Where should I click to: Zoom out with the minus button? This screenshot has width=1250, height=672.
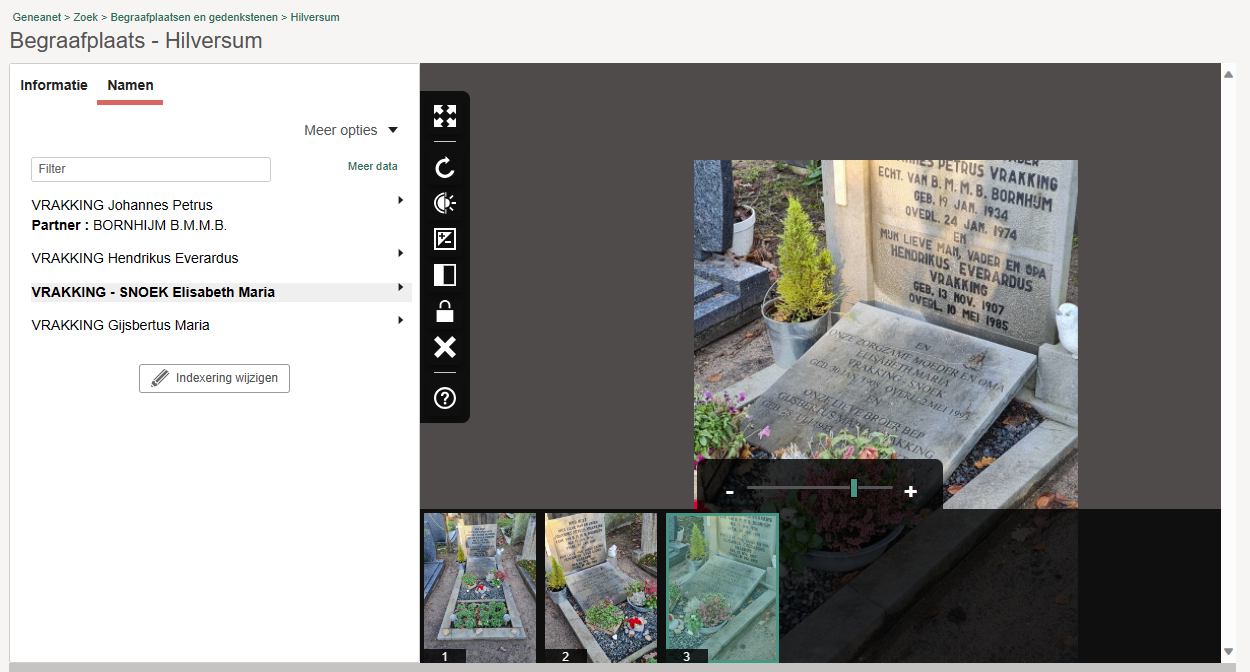(730, 492)
